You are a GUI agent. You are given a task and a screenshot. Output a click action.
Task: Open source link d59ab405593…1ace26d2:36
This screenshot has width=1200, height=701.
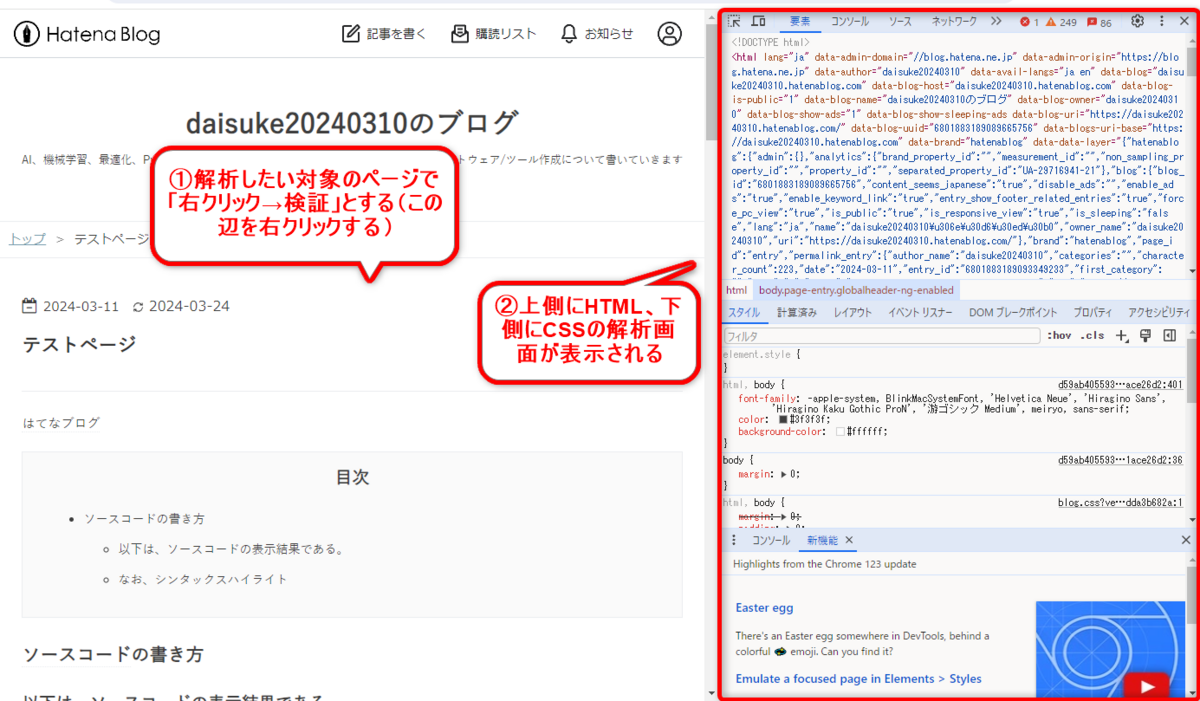tap(1120, 461)
